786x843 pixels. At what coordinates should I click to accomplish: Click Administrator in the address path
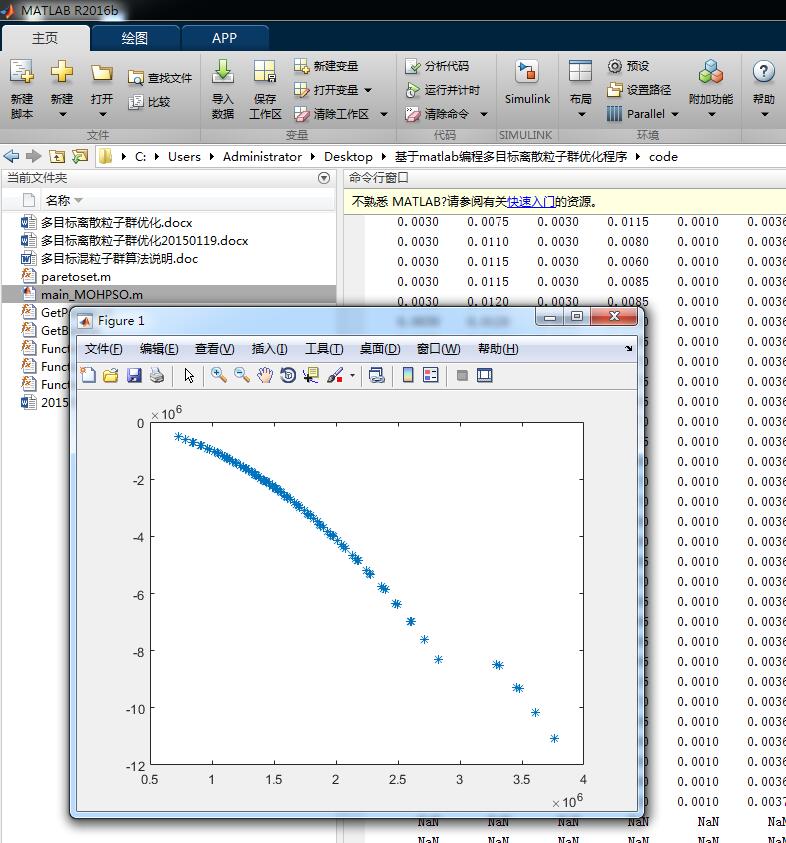(262, 156)
